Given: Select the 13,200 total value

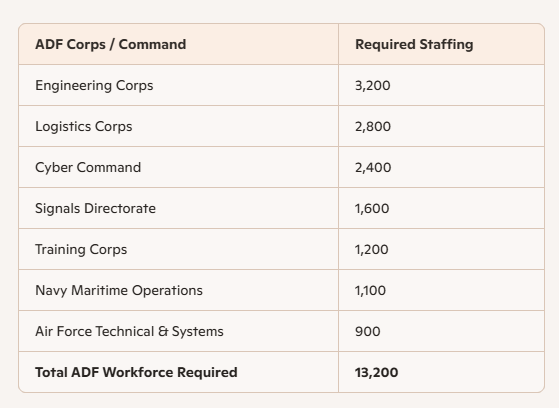Looking at the screenshot, I should (x=376, y=373).
